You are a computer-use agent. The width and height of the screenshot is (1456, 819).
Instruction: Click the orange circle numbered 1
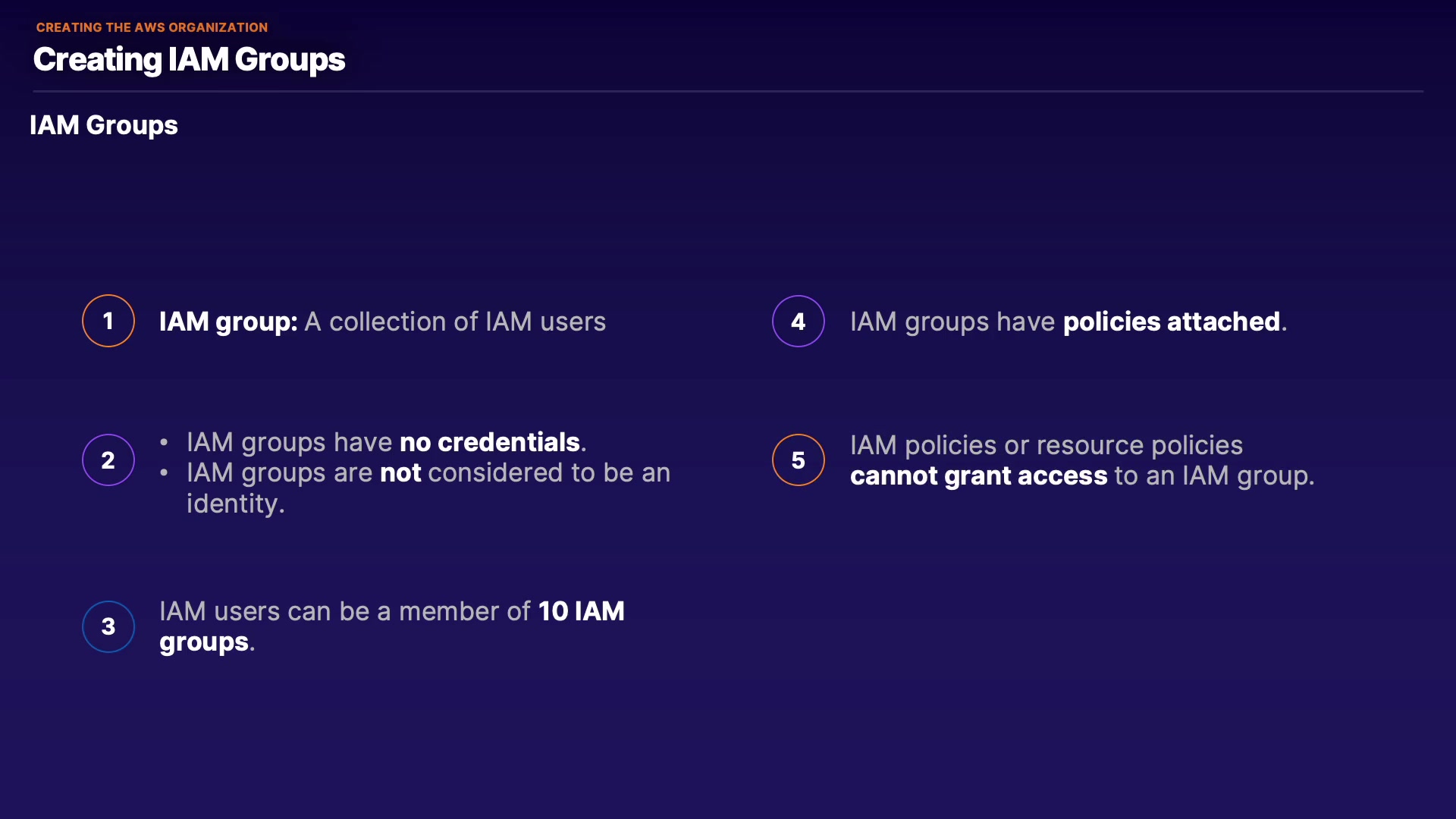(108, 321)
